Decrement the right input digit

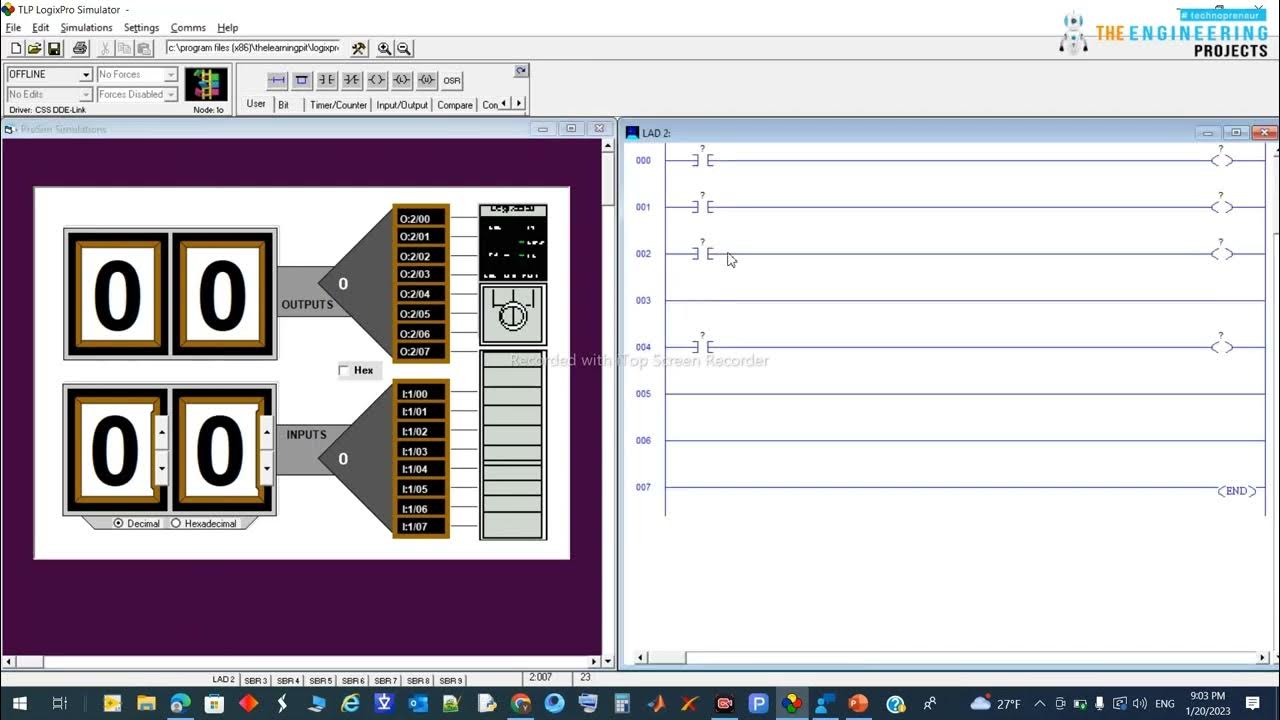click(266, 468)
